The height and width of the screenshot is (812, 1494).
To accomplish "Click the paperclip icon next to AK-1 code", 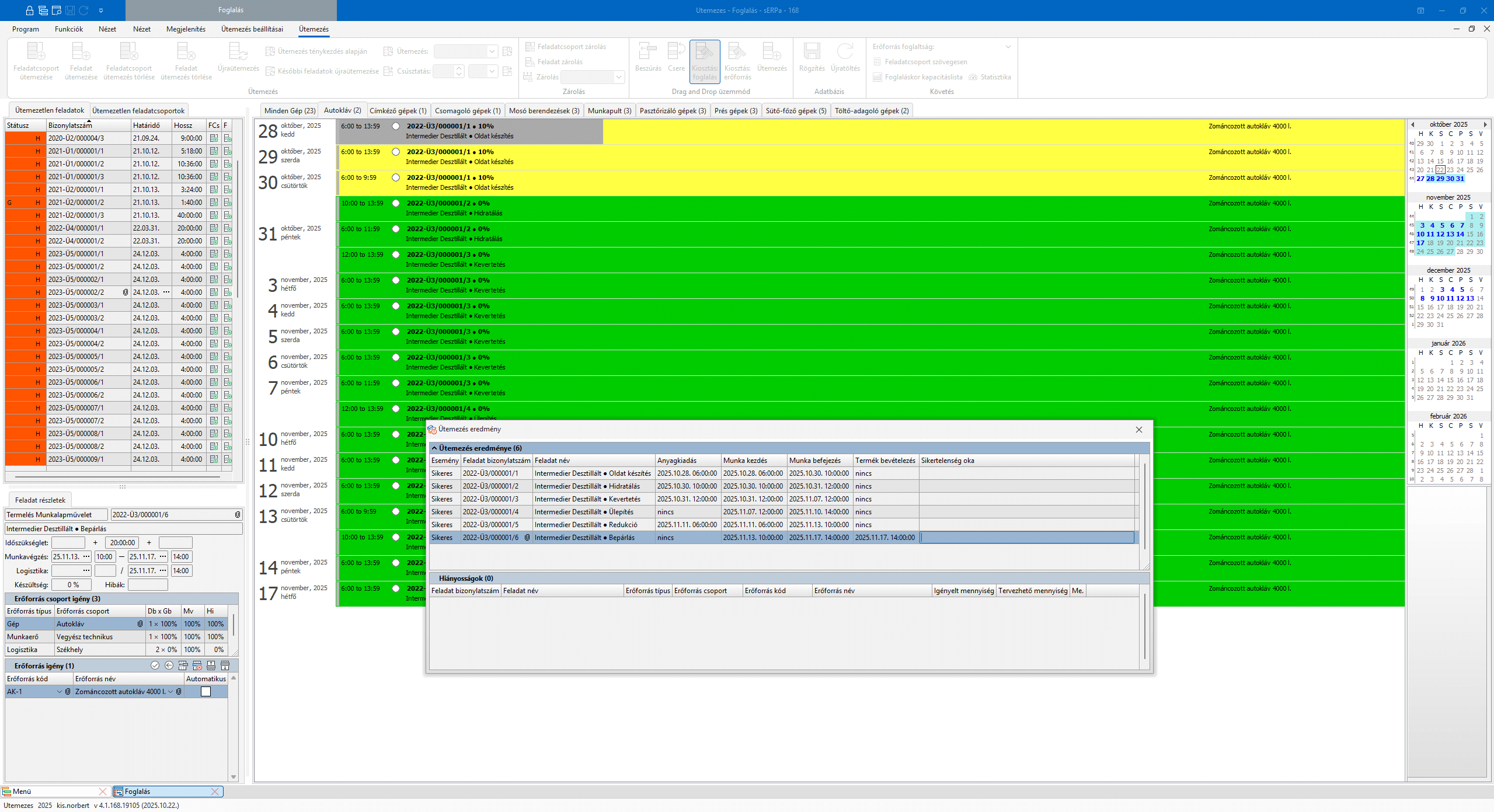I will tap(68, 692).
